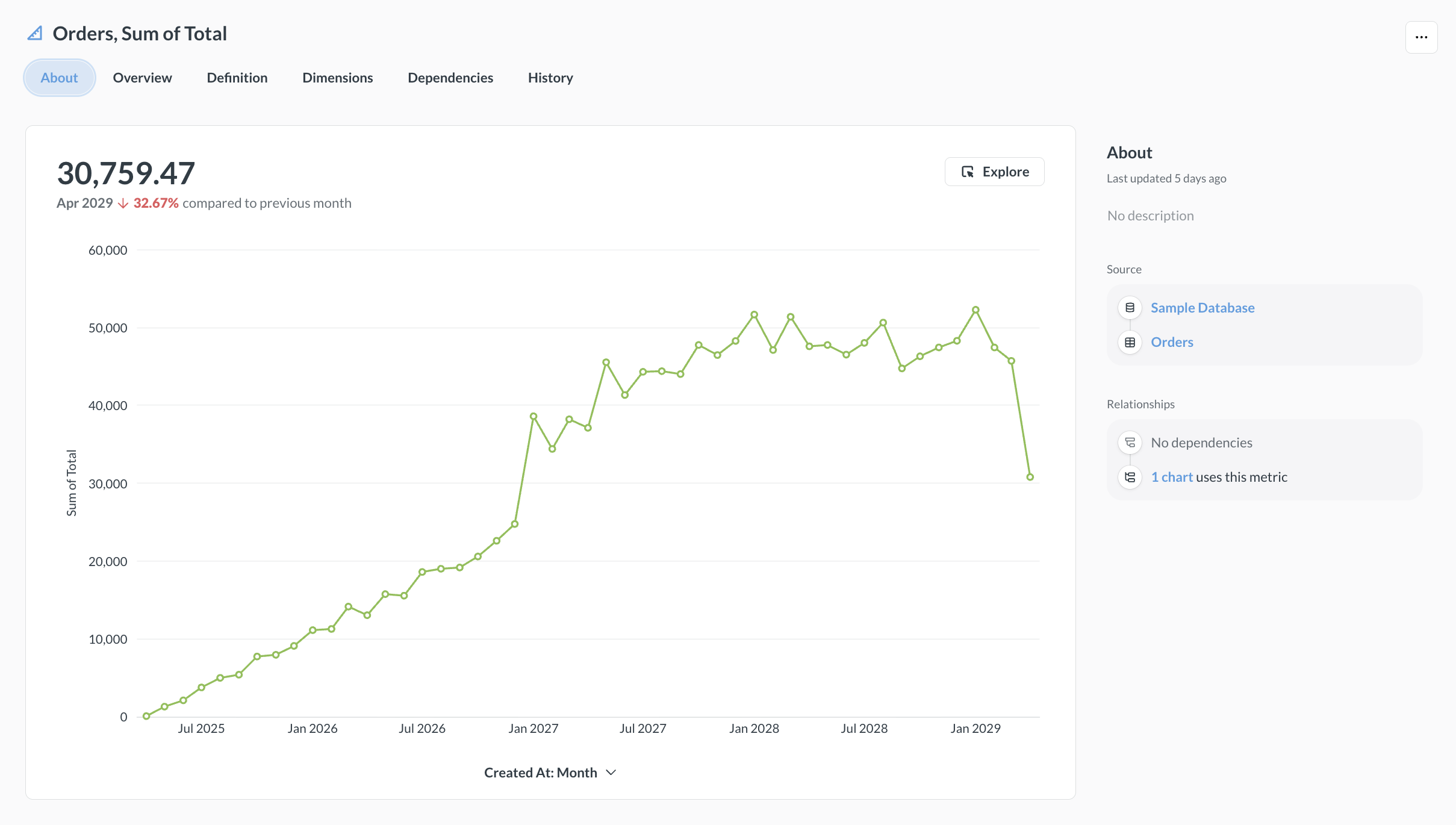Click 'Last updated 5 days ago' text
Image resolution: width=1456 pixels, height=825 pixels.
[1166, 178]
